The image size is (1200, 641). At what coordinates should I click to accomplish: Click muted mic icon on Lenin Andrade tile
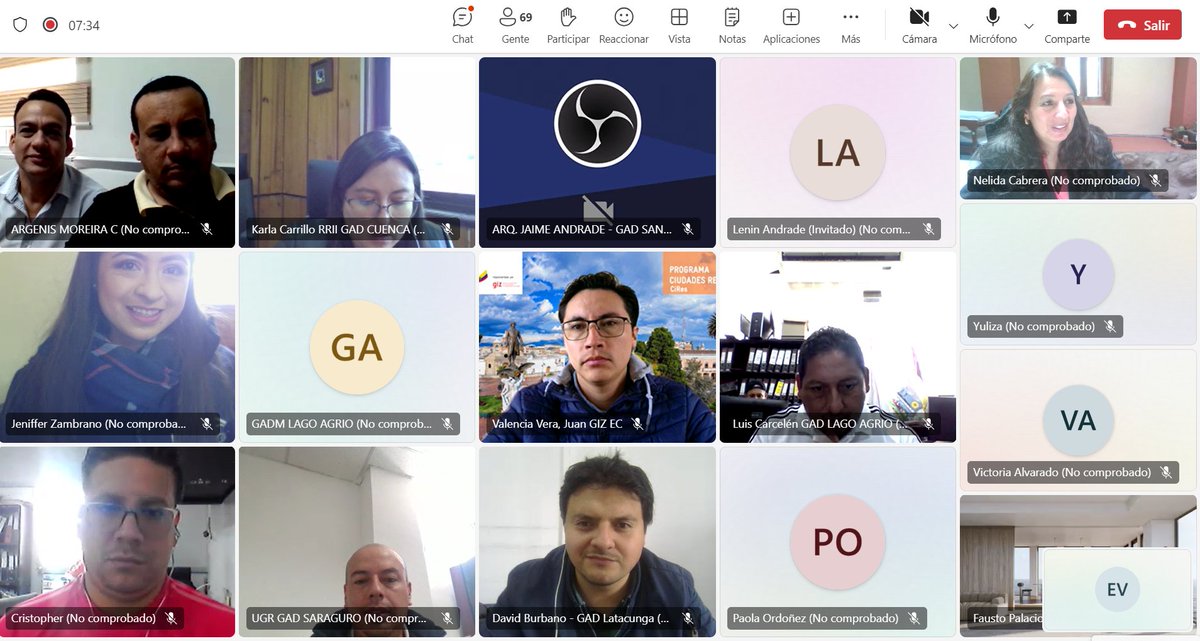click(x=928, y=229)
